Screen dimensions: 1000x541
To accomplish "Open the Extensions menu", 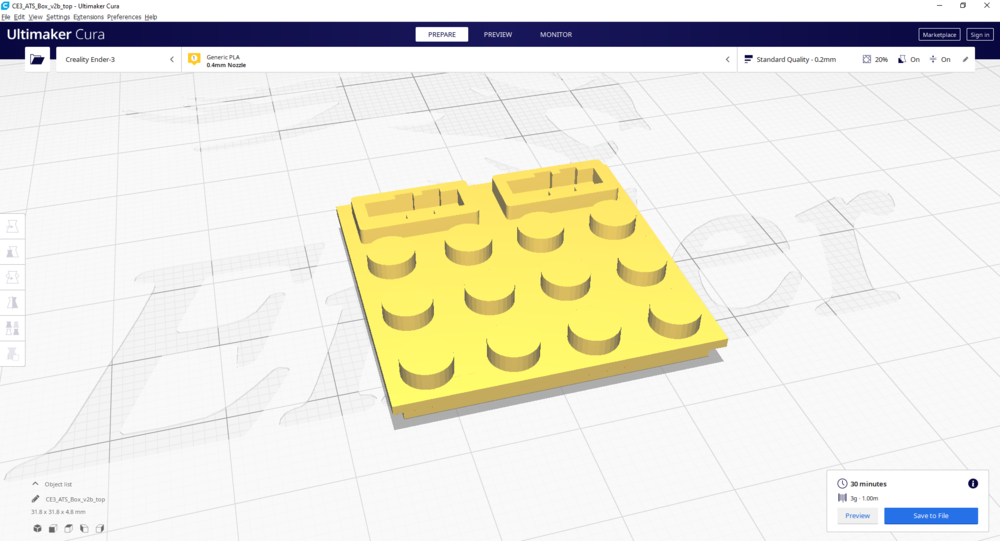I will pyautogui.click(x=88, y=17).
